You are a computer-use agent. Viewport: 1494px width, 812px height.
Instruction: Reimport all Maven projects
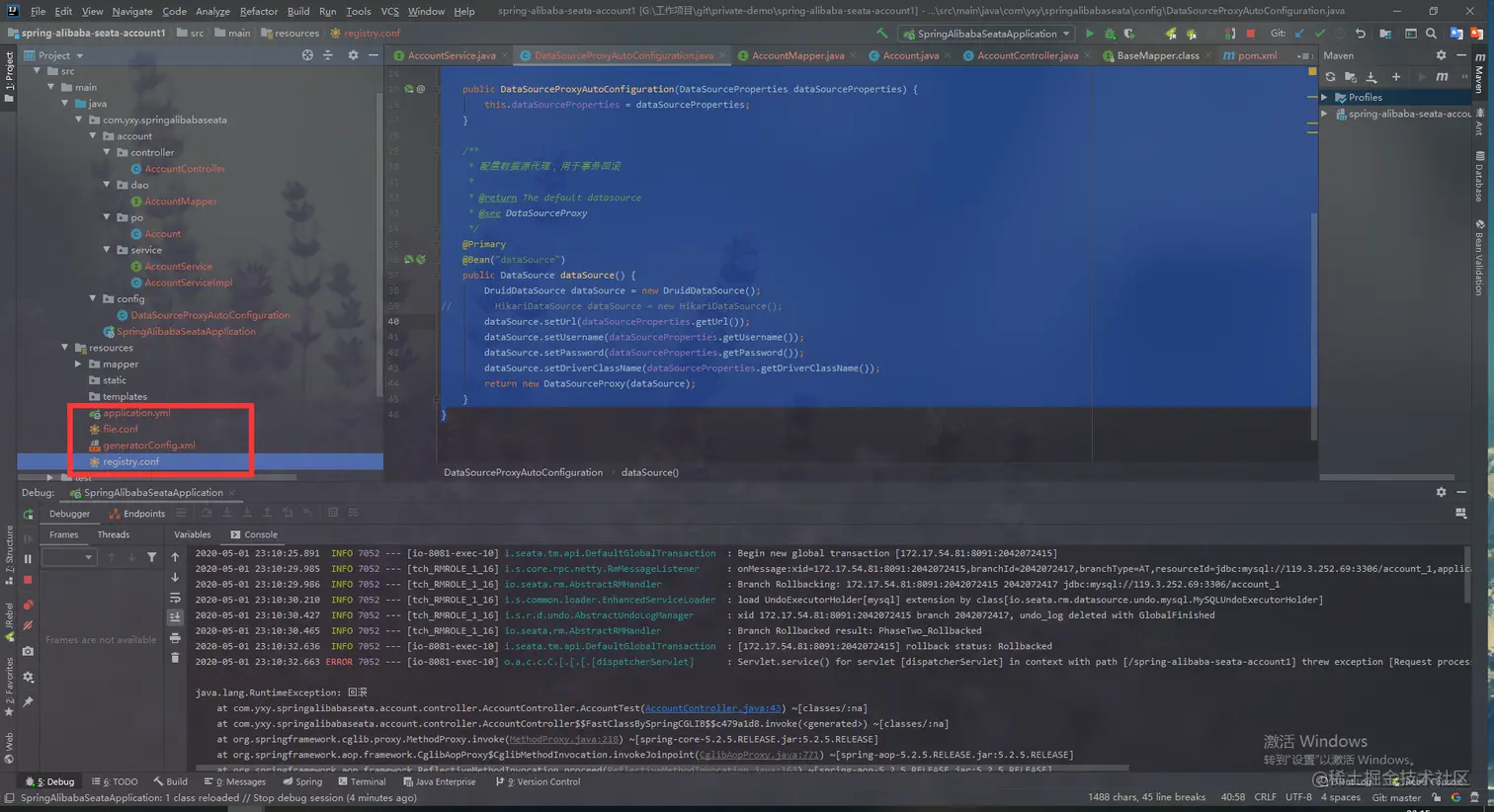1330,77
